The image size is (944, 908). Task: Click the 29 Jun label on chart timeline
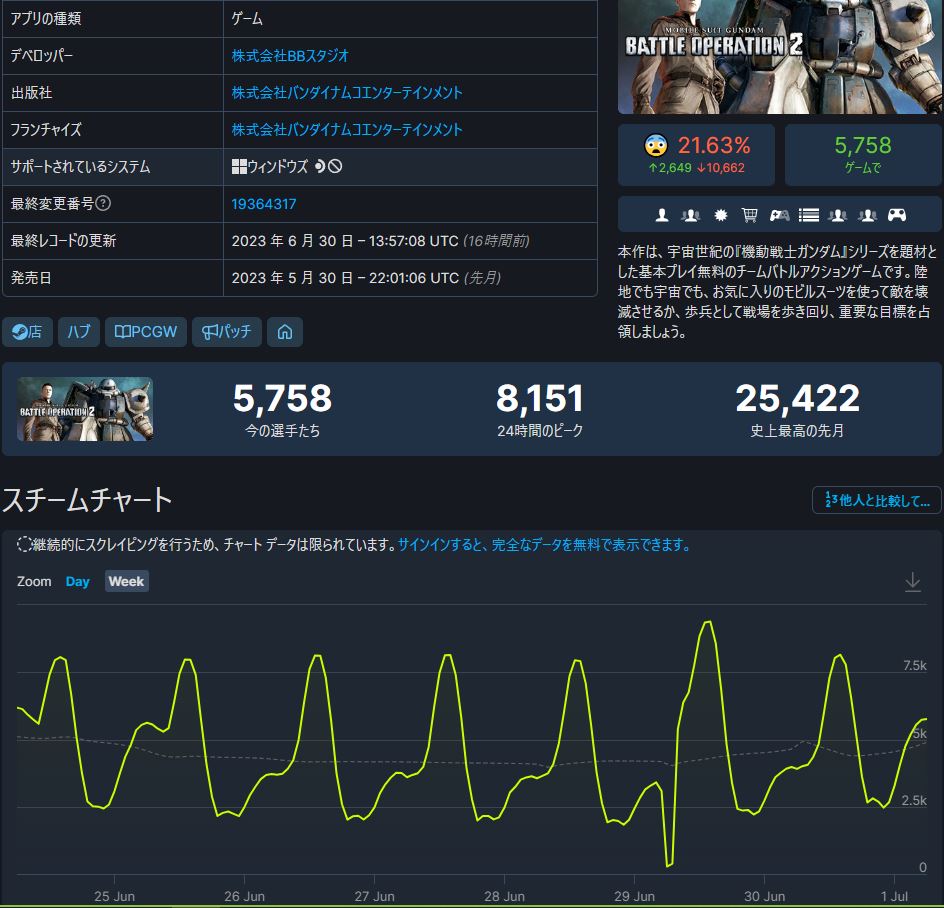click(x=634, y=896)
